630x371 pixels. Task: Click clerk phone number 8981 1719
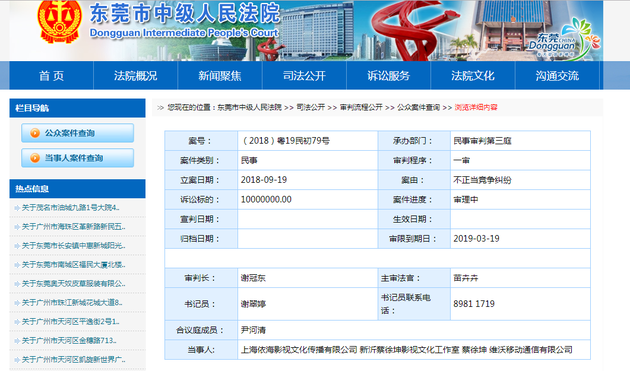tap(474, 304)
